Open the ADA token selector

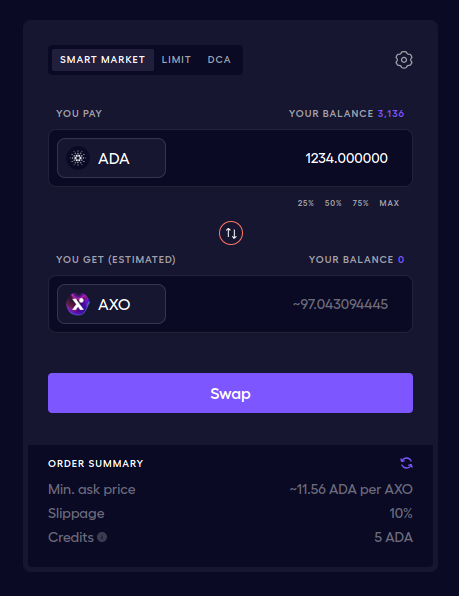[111, 158]
